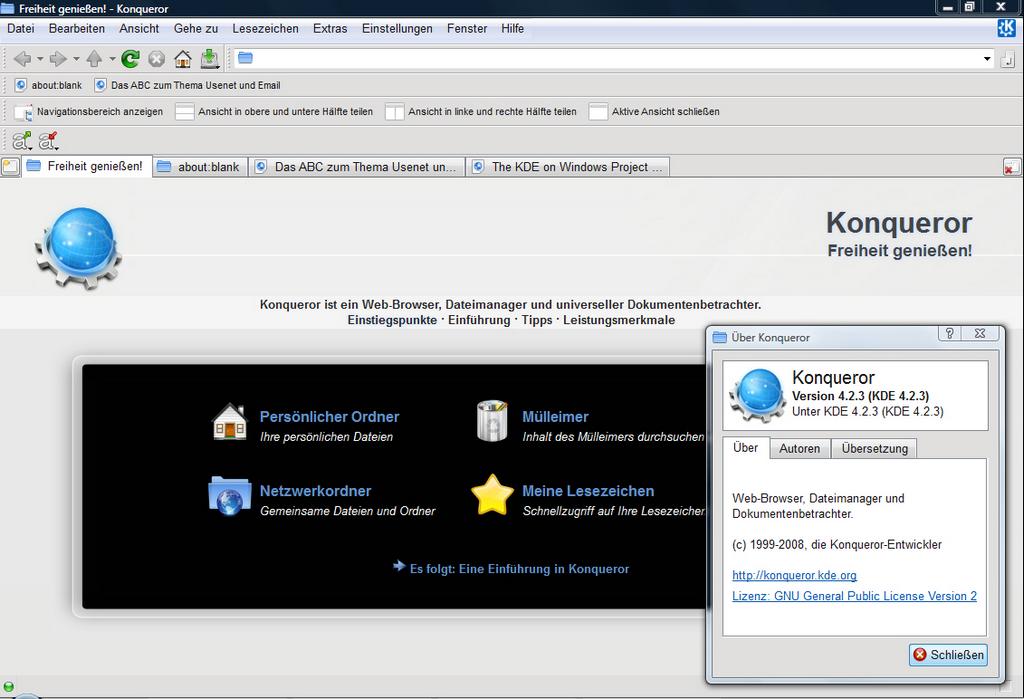Image resolution: width=1024 pixels, height=699 pixels.
Task: Open the Persönlicher Ordner house icon
Action: [x=229, y=422]
